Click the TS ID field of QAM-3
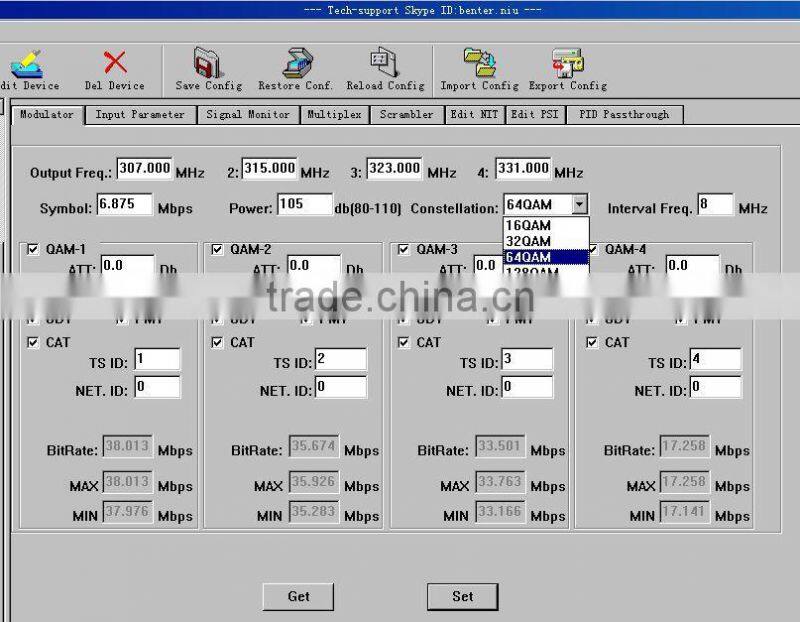 [x=527, y=358]
